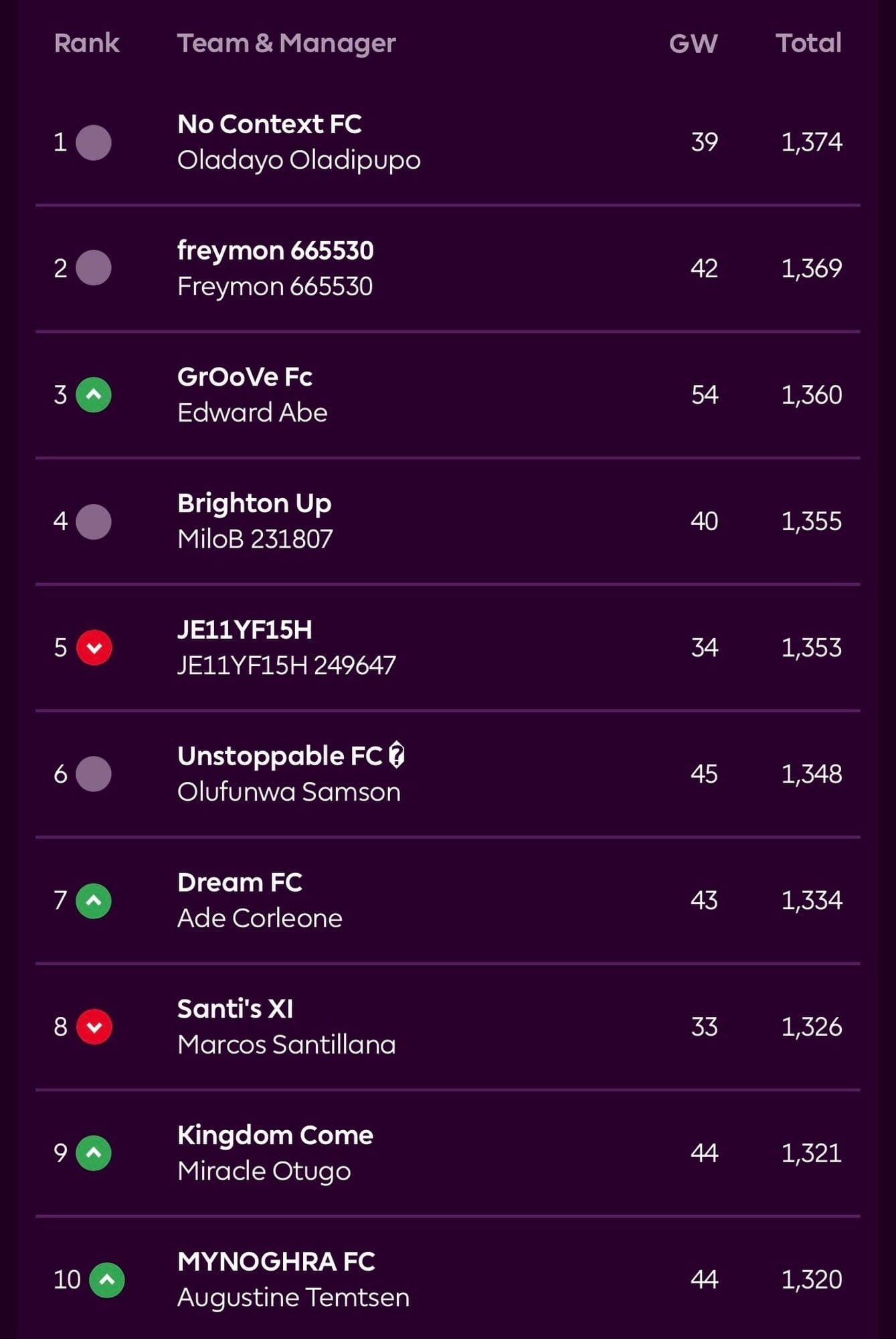Screen dimensions: 896x1339
Task: Open the Brighton Up team entry
Action: click(254, 503)
